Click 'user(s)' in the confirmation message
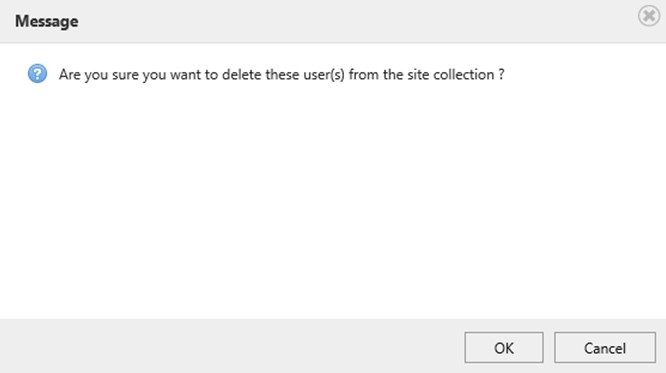This screenshot has width=666, height=373. pos(324,75)
